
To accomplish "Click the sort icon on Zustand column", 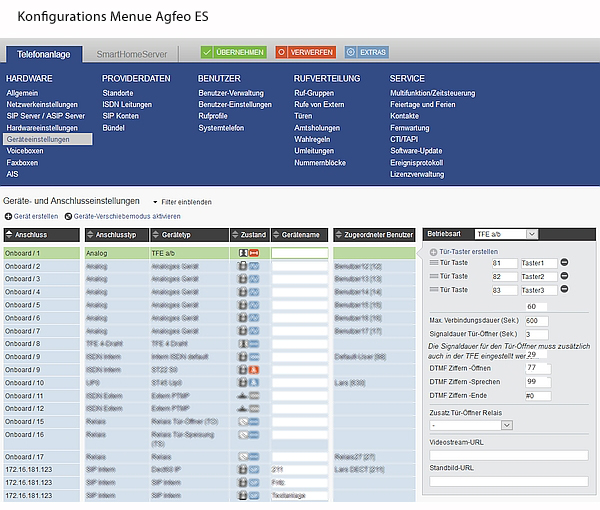I will coord(236,234).
